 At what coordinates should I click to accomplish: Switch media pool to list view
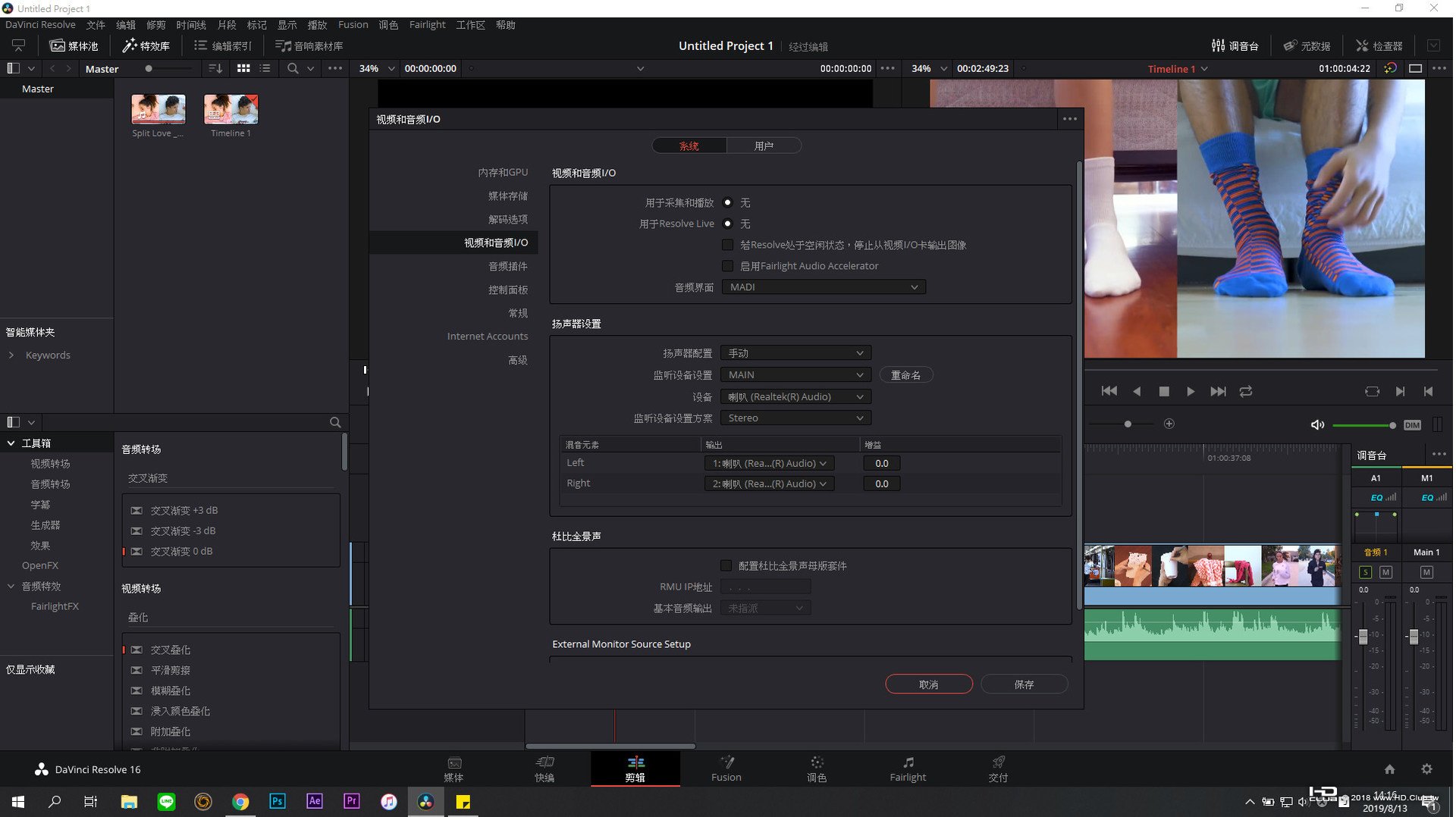click(x=265, y=68)
